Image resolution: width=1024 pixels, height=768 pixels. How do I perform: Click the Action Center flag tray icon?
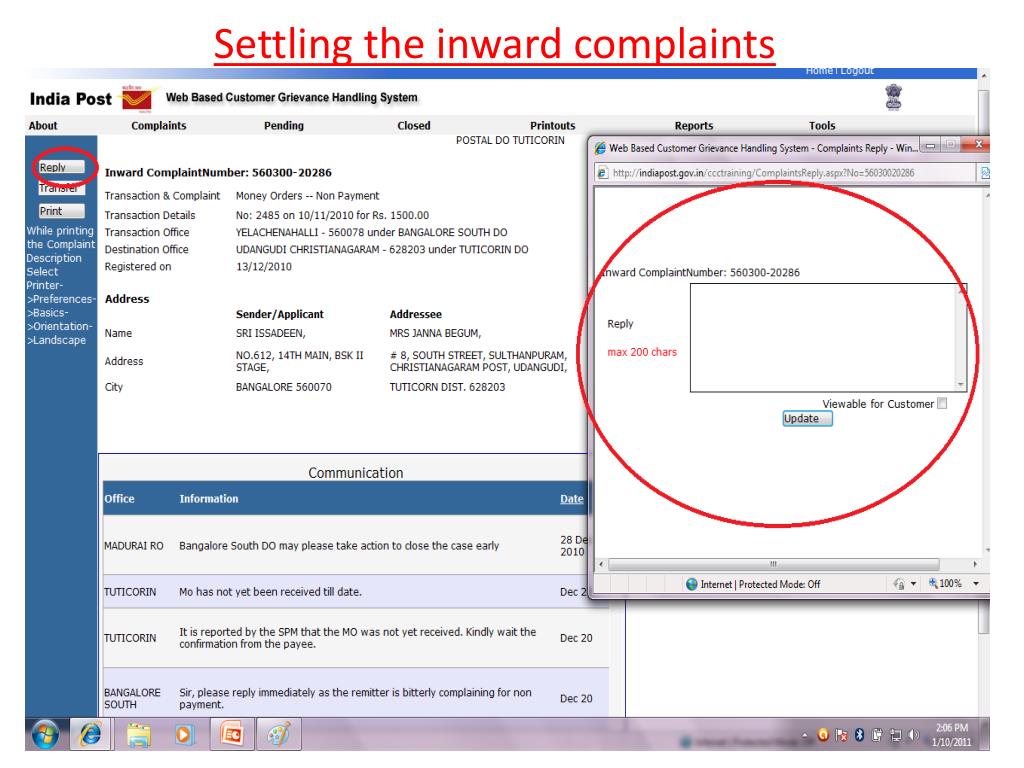(841, 735)
